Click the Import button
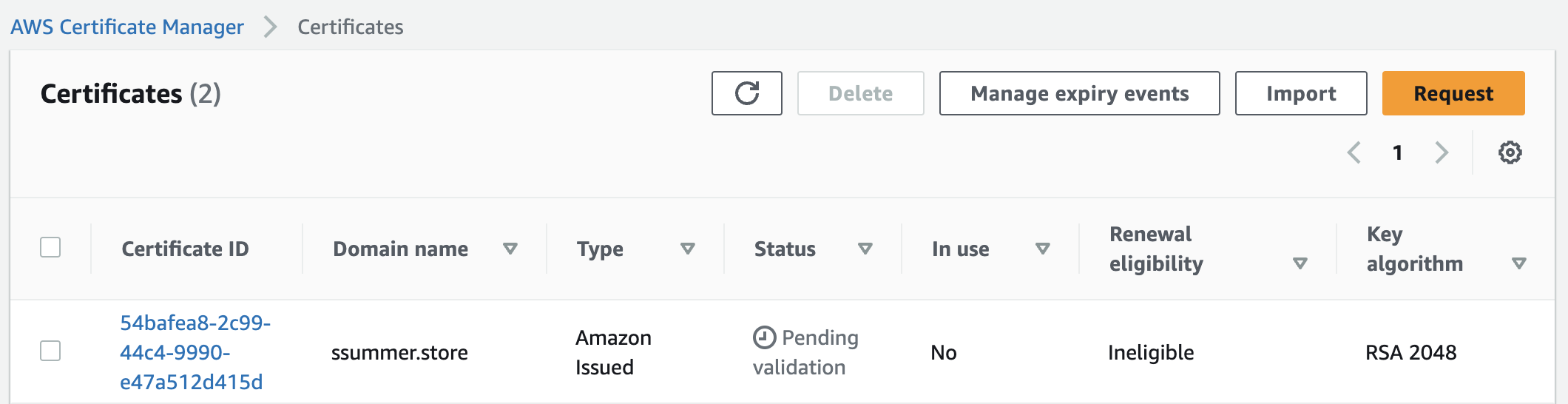This screenshot has width=1568, height=404. click(1300, 93)
